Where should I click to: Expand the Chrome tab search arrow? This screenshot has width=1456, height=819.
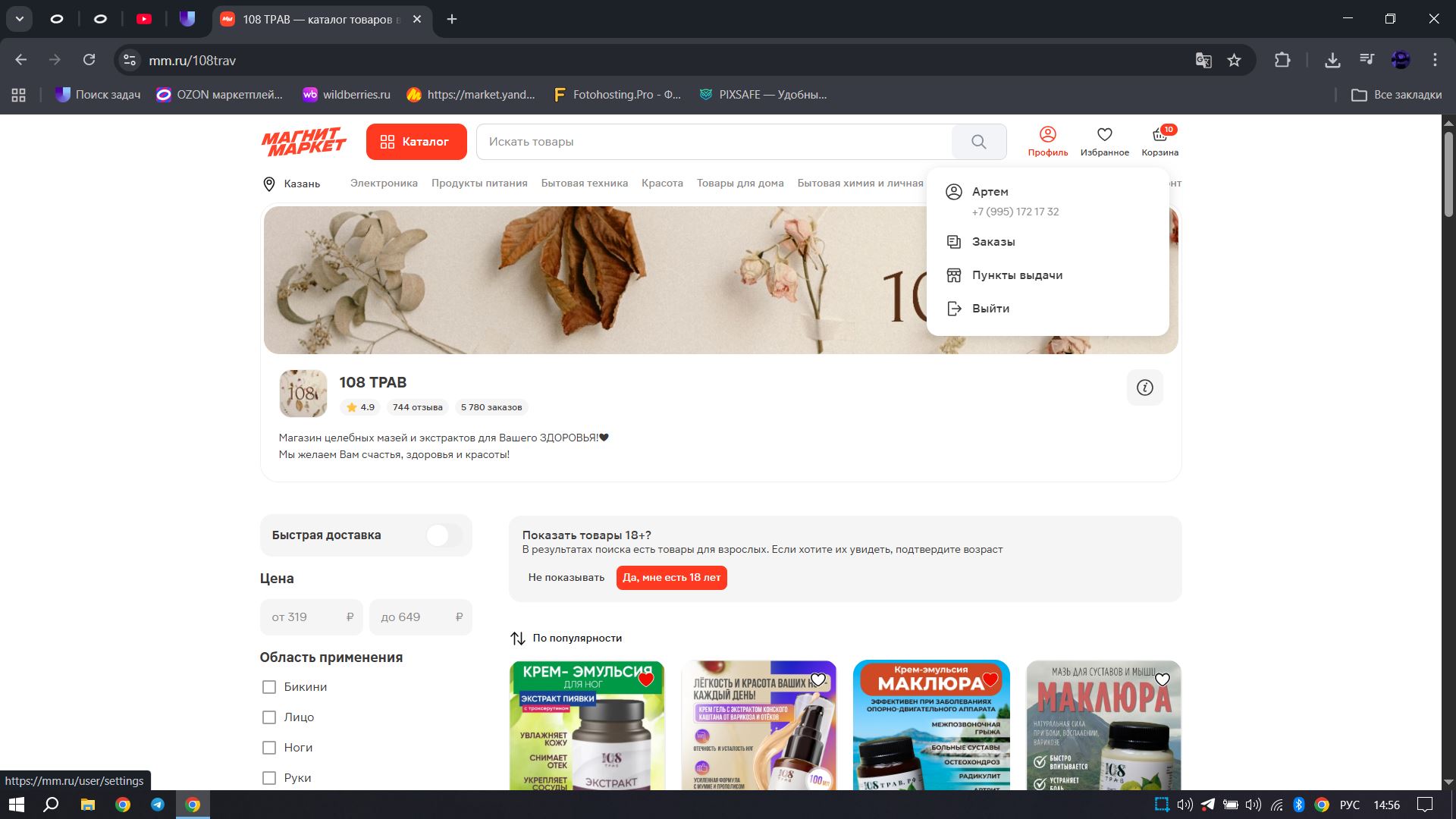pyautogui.click(x=20, y=19)
